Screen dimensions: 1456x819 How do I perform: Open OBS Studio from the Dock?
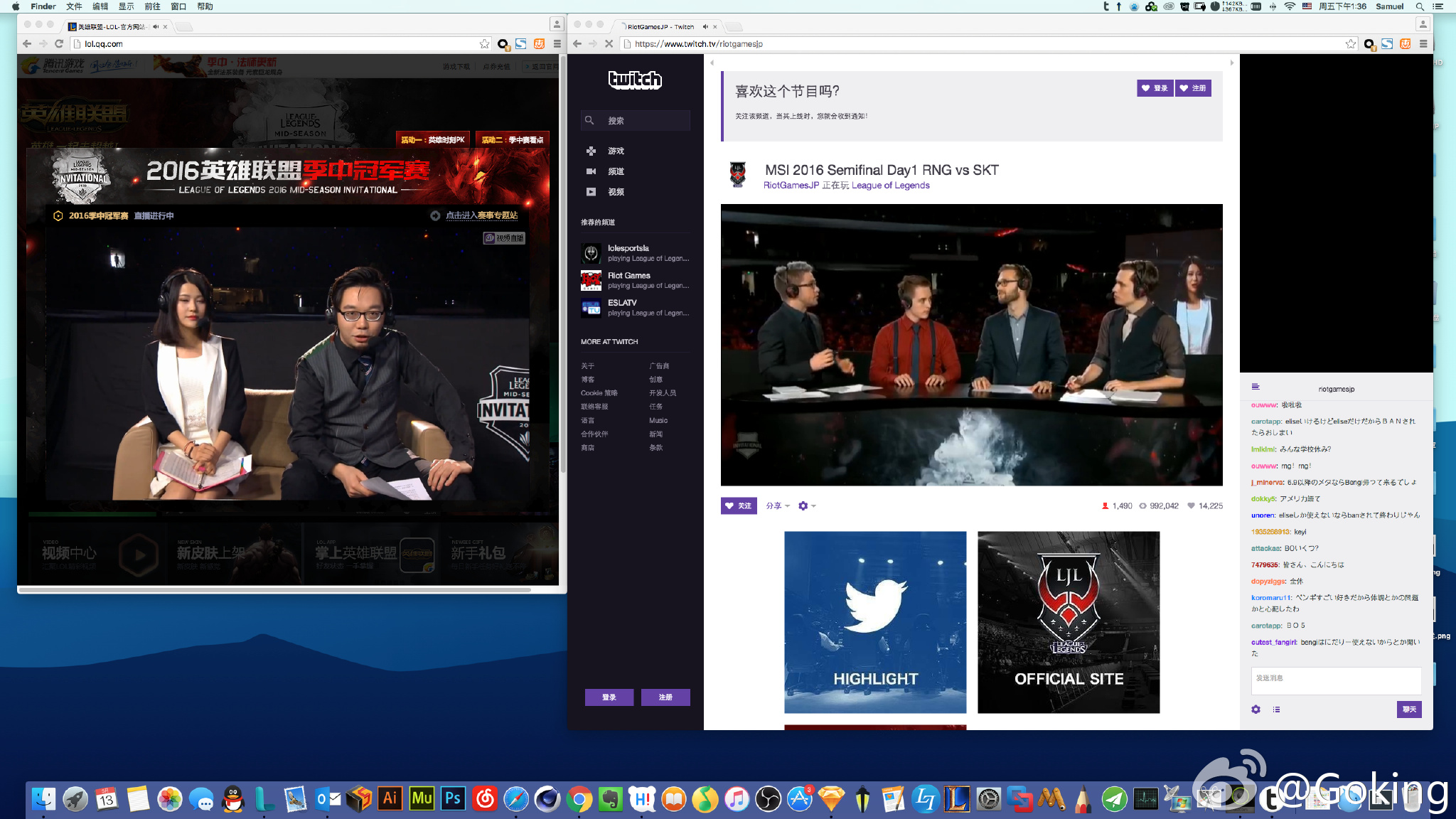click(768, 799)
